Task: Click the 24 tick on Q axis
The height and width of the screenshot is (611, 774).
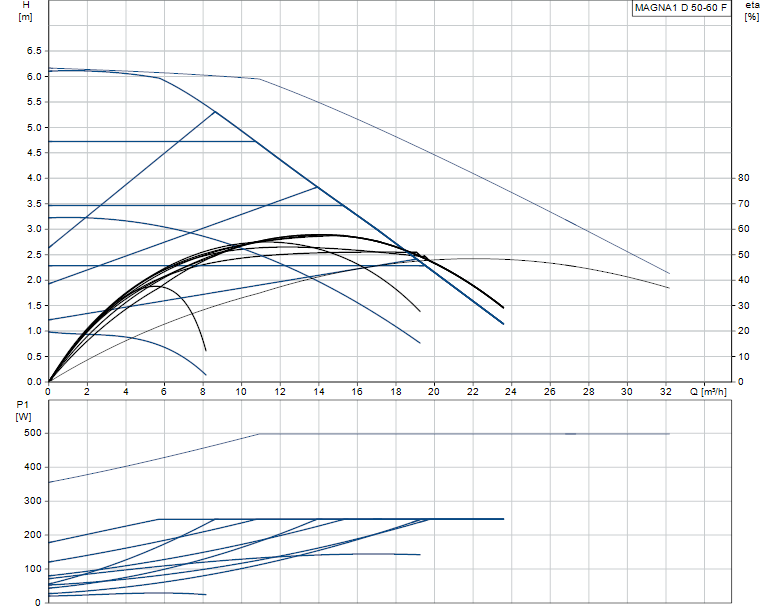Action: pyautogui.click(x=511, y=391)
